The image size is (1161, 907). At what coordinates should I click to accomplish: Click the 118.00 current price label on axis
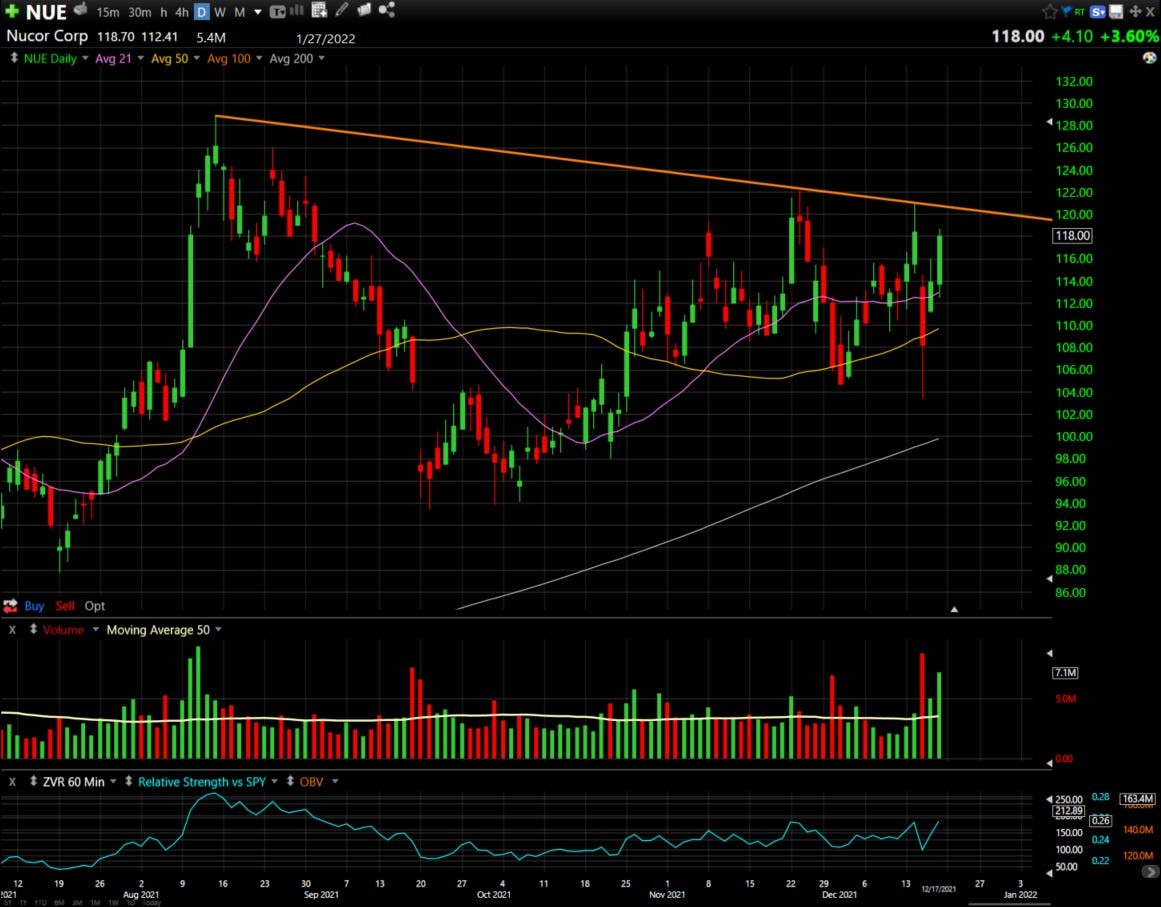(x=1072, y=235)
